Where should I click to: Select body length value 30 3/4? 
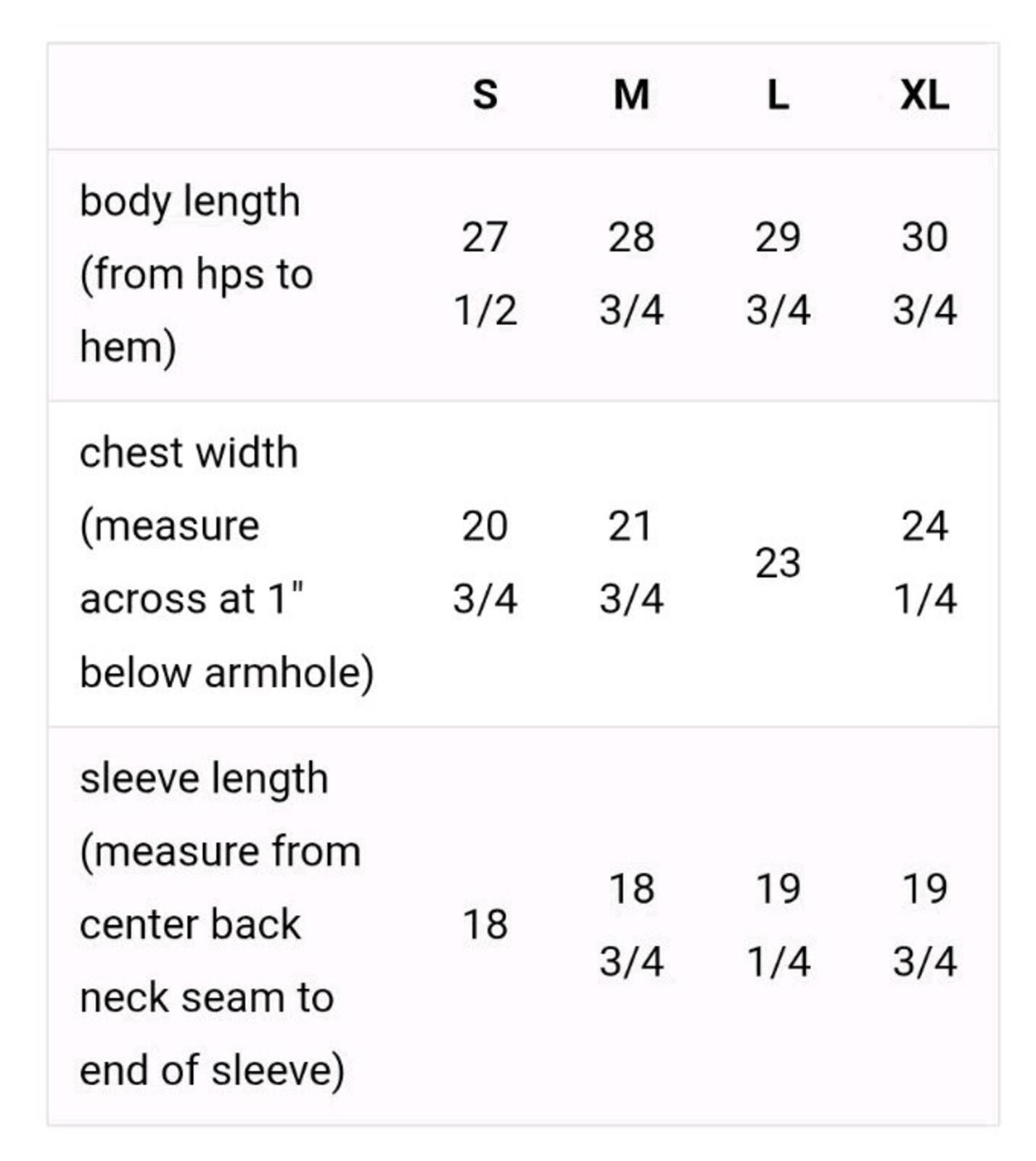pyautogui.click(x=924, y=274)
